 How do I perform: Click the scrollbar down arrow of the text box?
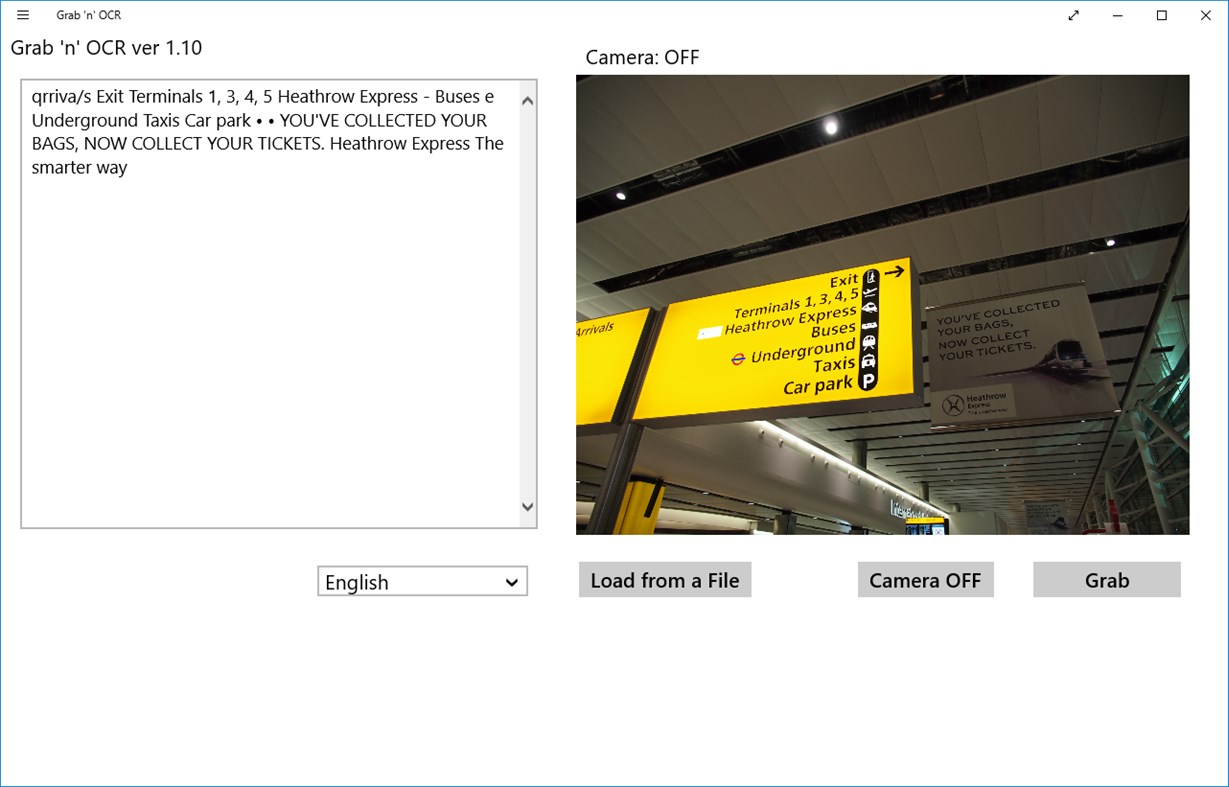point(527,505)
